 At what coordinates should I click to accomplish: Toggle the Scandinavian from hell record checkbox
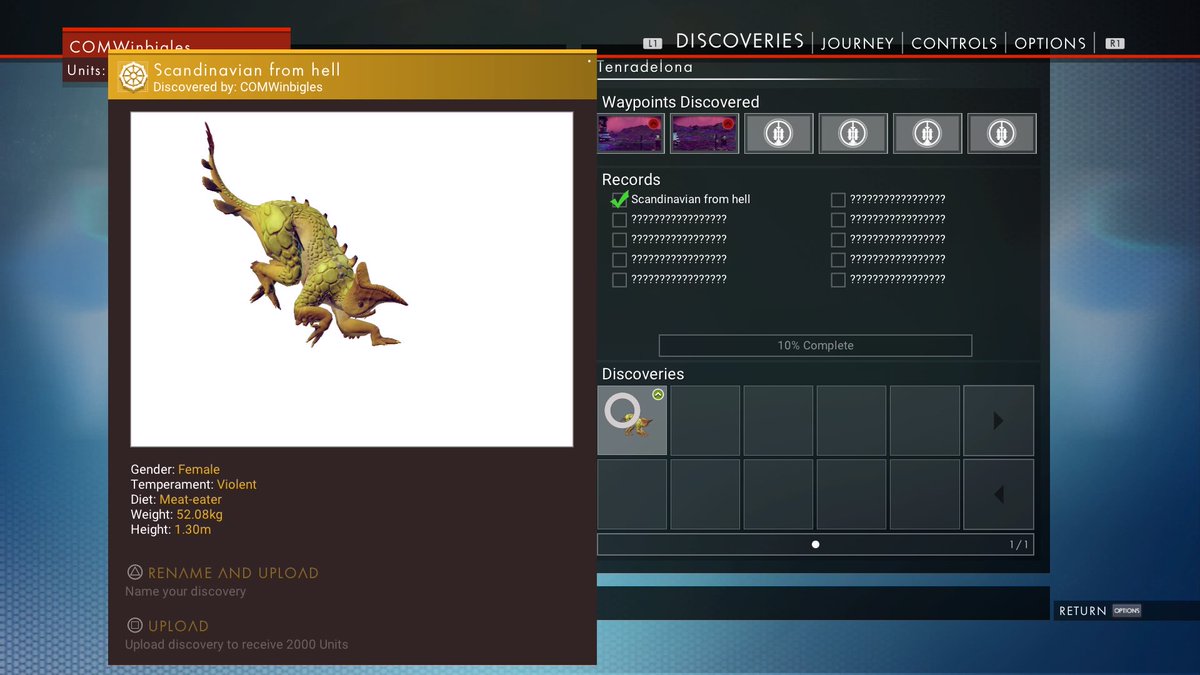click(x=619, y=200)
